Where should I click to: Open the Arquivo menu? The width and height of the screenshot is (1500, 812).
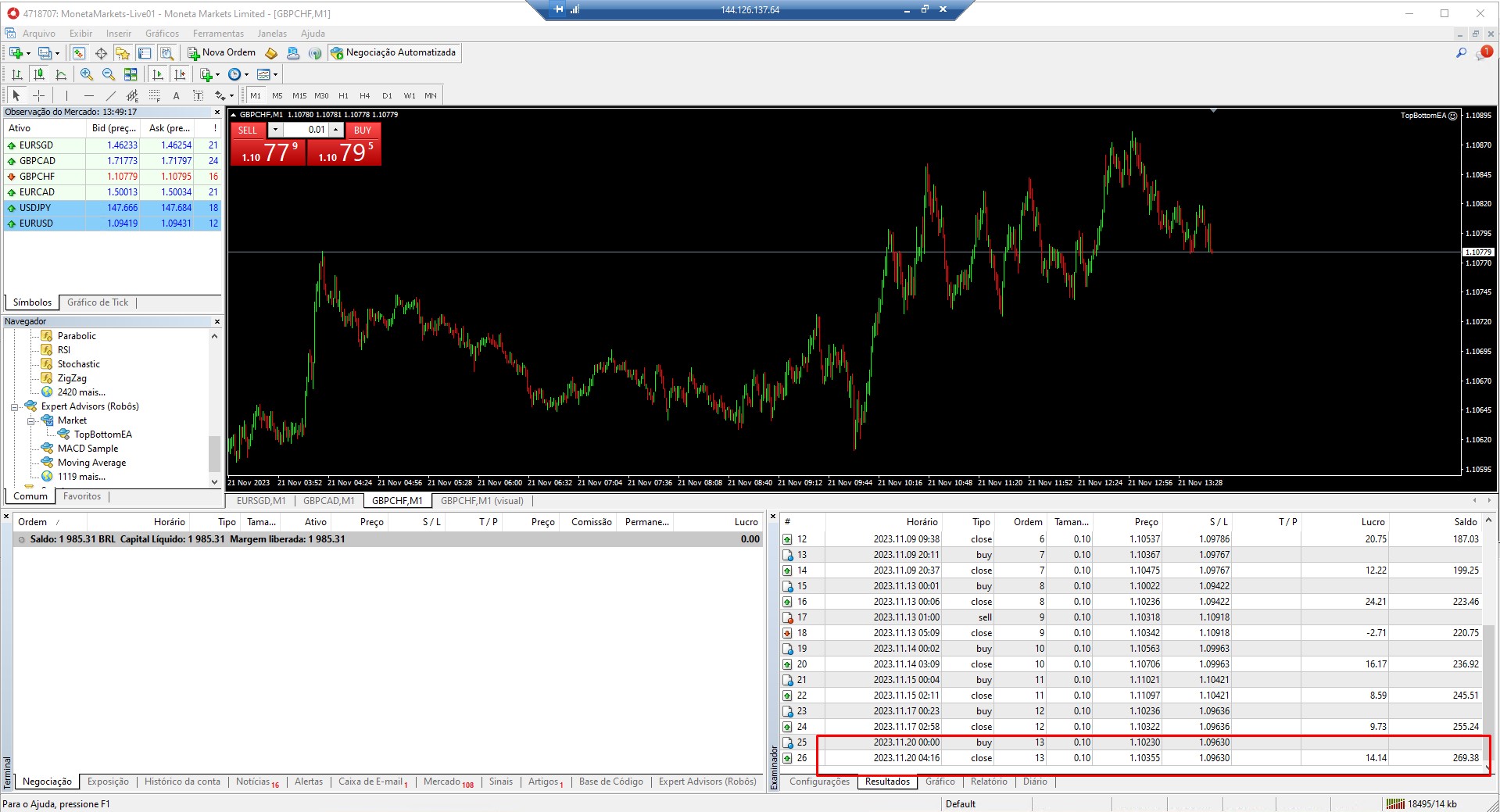point(39,34)
